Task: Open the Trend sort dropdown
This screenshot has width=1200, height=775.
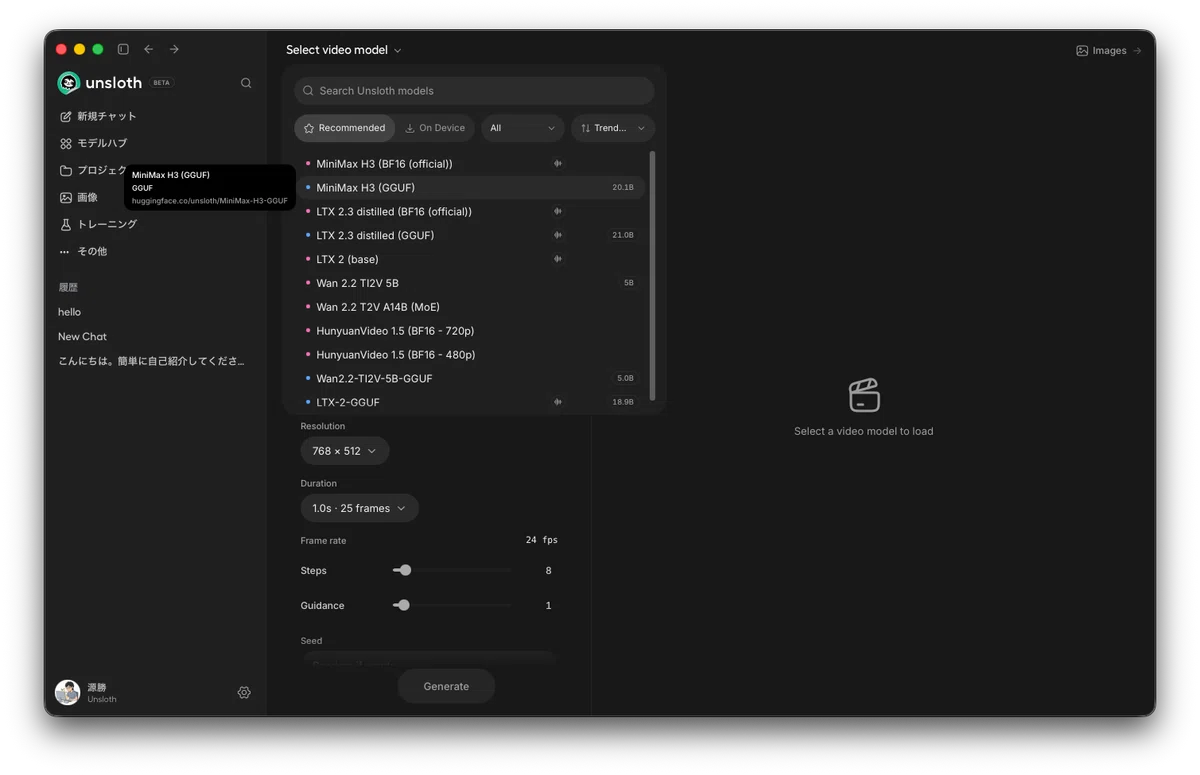Action: [613, 128]
